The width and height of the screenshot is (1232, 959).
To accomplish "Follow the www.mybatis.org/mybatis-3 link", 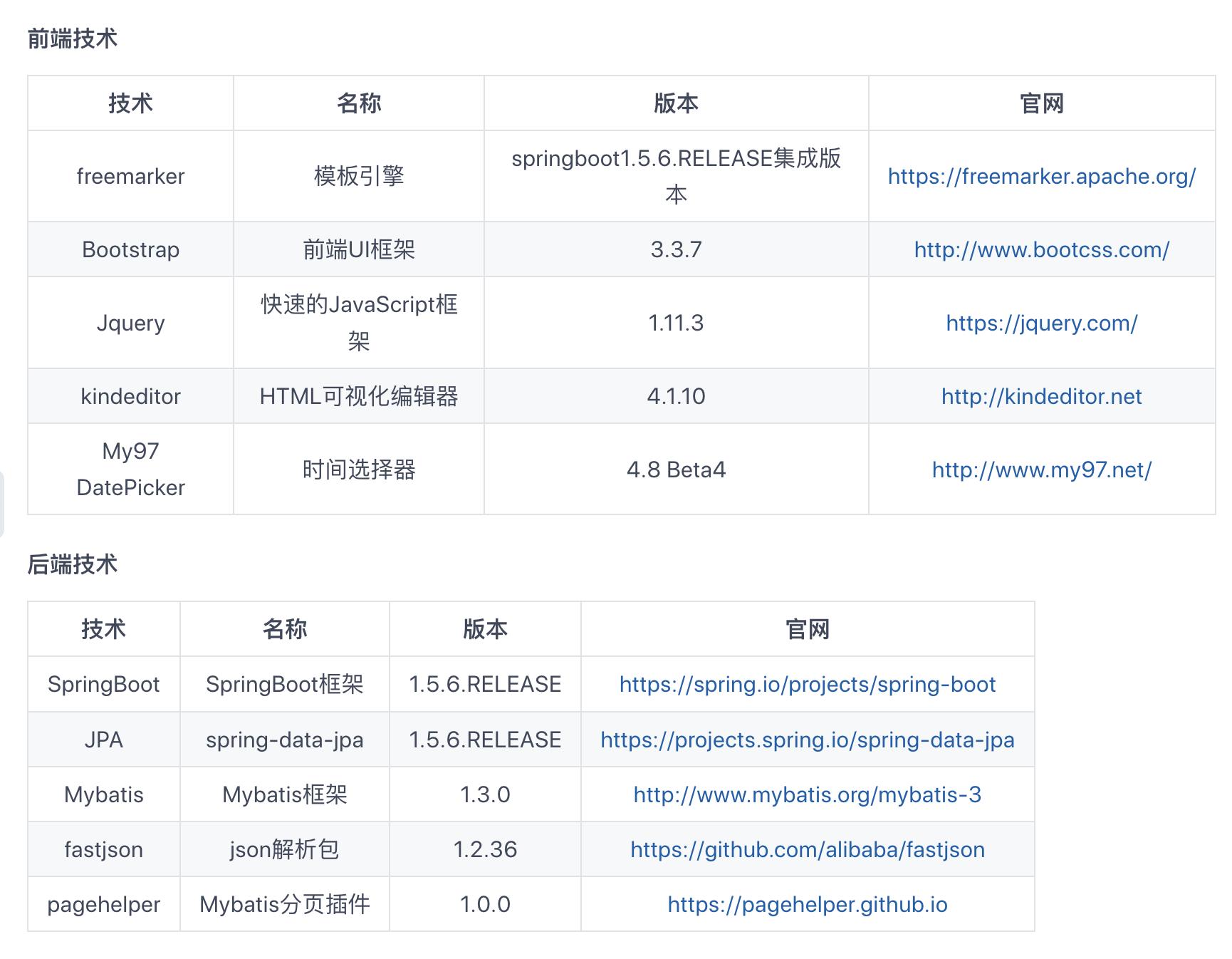I will [x=808, y=794].
